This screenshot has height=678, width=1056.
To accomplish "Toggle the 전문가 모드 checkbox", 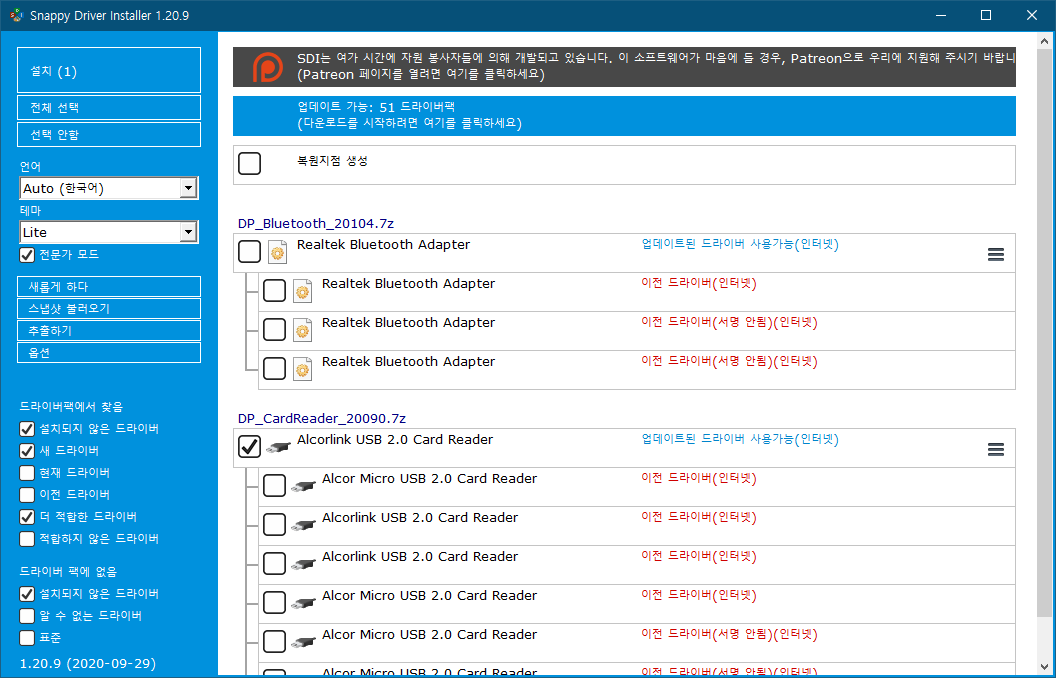I will tap(27, 255).
